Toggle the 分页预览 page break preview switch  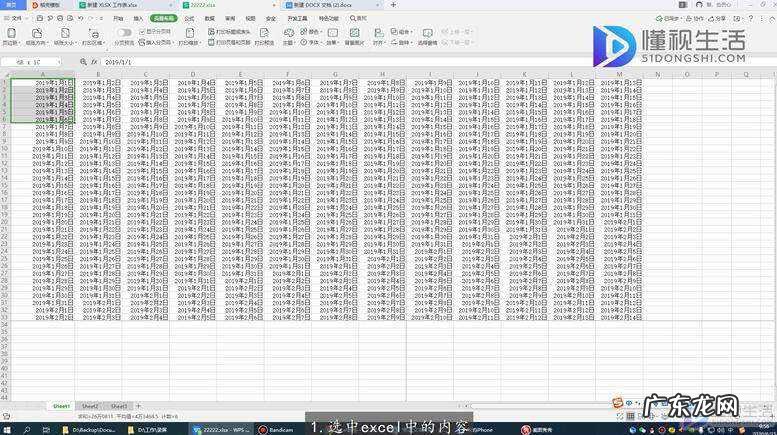[x=124, y=33]
